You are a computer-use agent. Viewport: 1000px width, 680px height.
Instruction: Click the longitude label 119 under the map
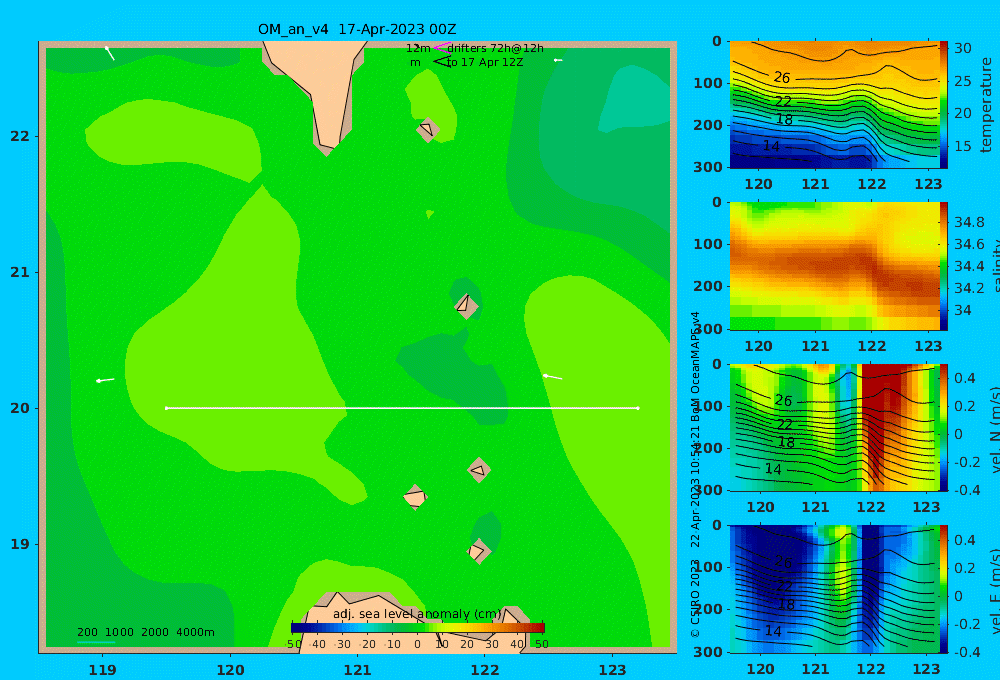[103, 670]
